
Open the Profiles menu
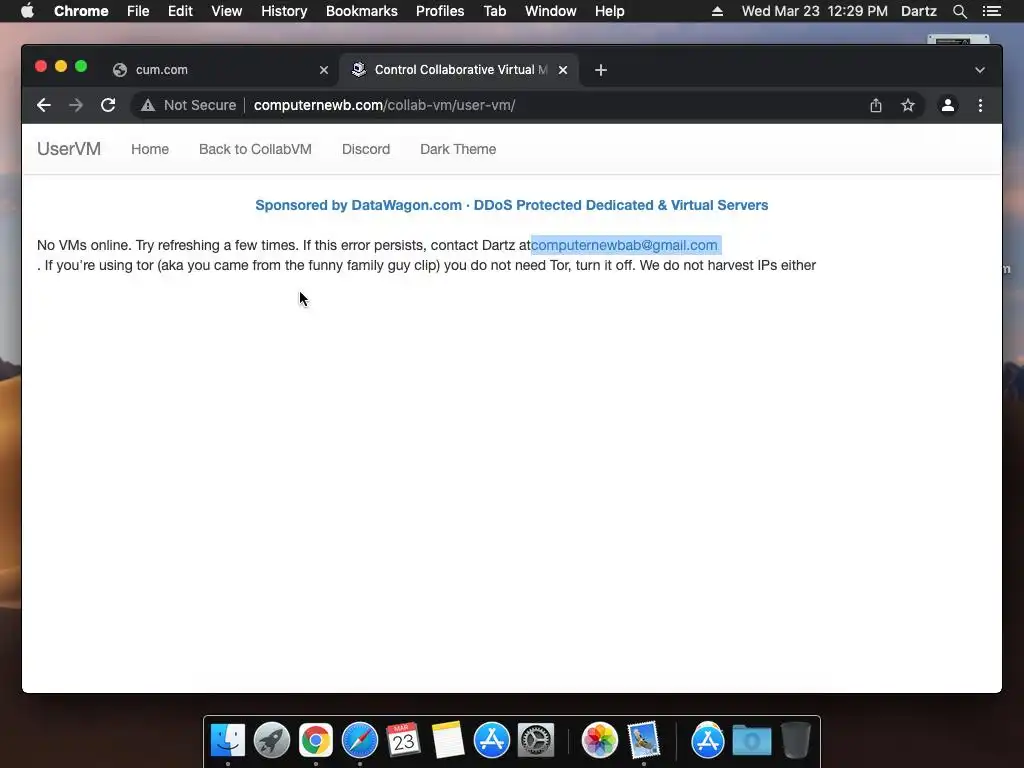440,11
